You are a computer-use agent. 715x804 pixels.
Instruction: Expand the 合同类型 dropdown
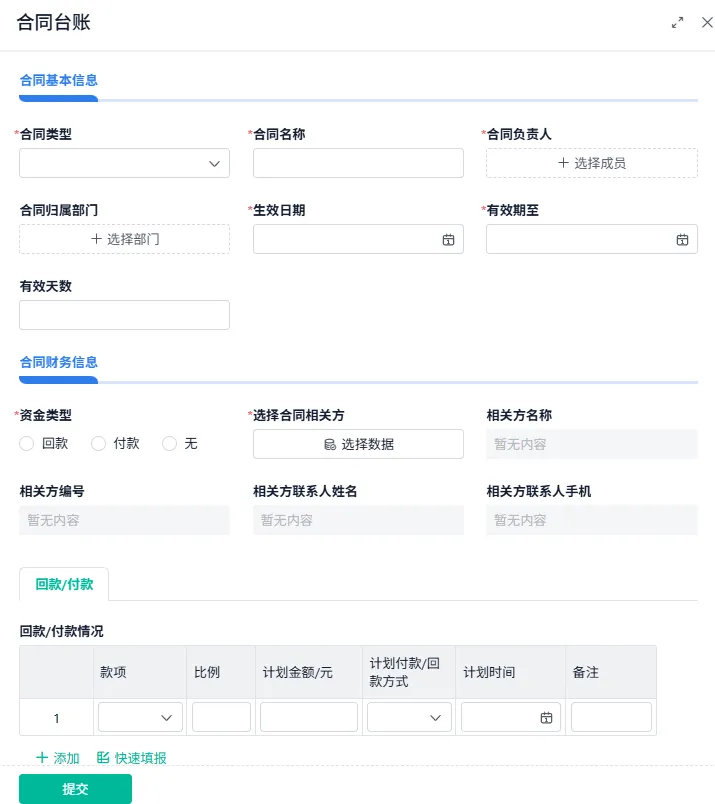click(124, 163)
